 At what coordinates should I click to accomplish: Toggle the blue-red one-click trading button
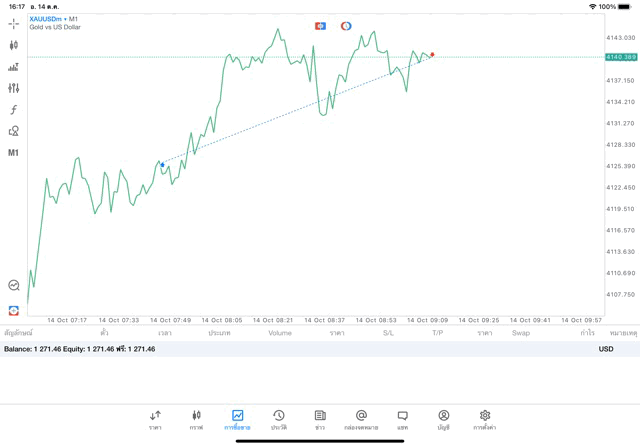(x=320, y=26)
